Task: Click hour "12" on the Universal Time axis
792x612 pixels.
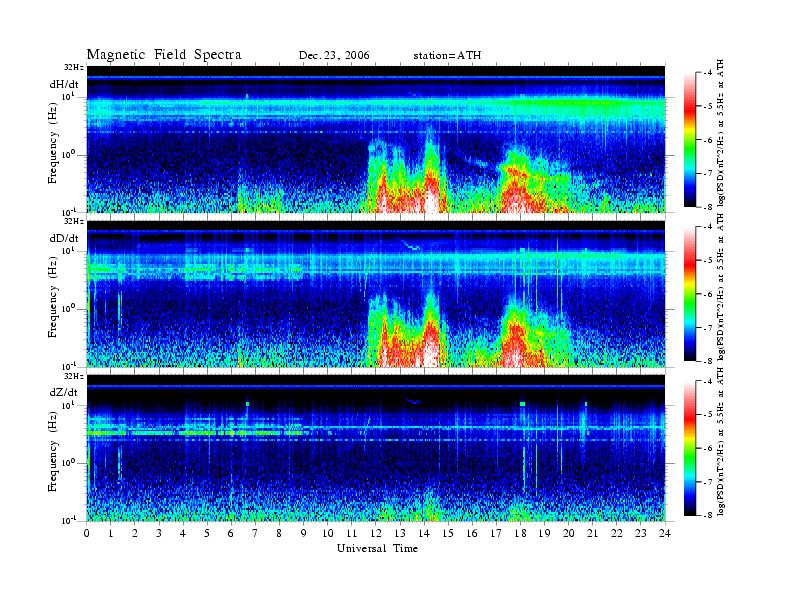Action: pos(376,533)
